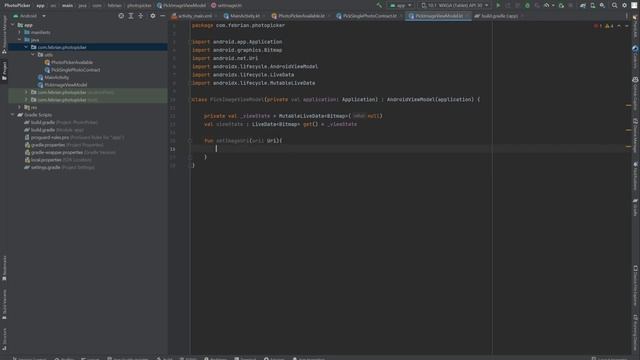Click the setImageUri breadcrumb in navigation bar
Viewport: 640px width, 360px height.
[227, 6]
